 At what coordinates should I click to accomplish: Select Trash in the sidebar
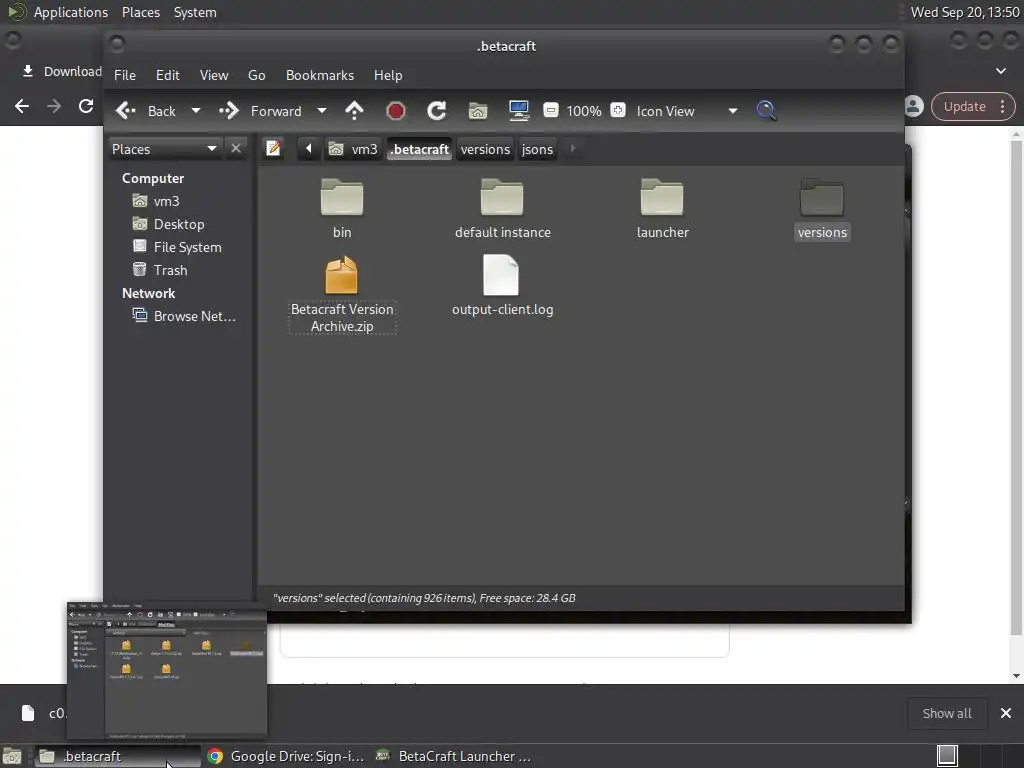click(x=161, y=270)
